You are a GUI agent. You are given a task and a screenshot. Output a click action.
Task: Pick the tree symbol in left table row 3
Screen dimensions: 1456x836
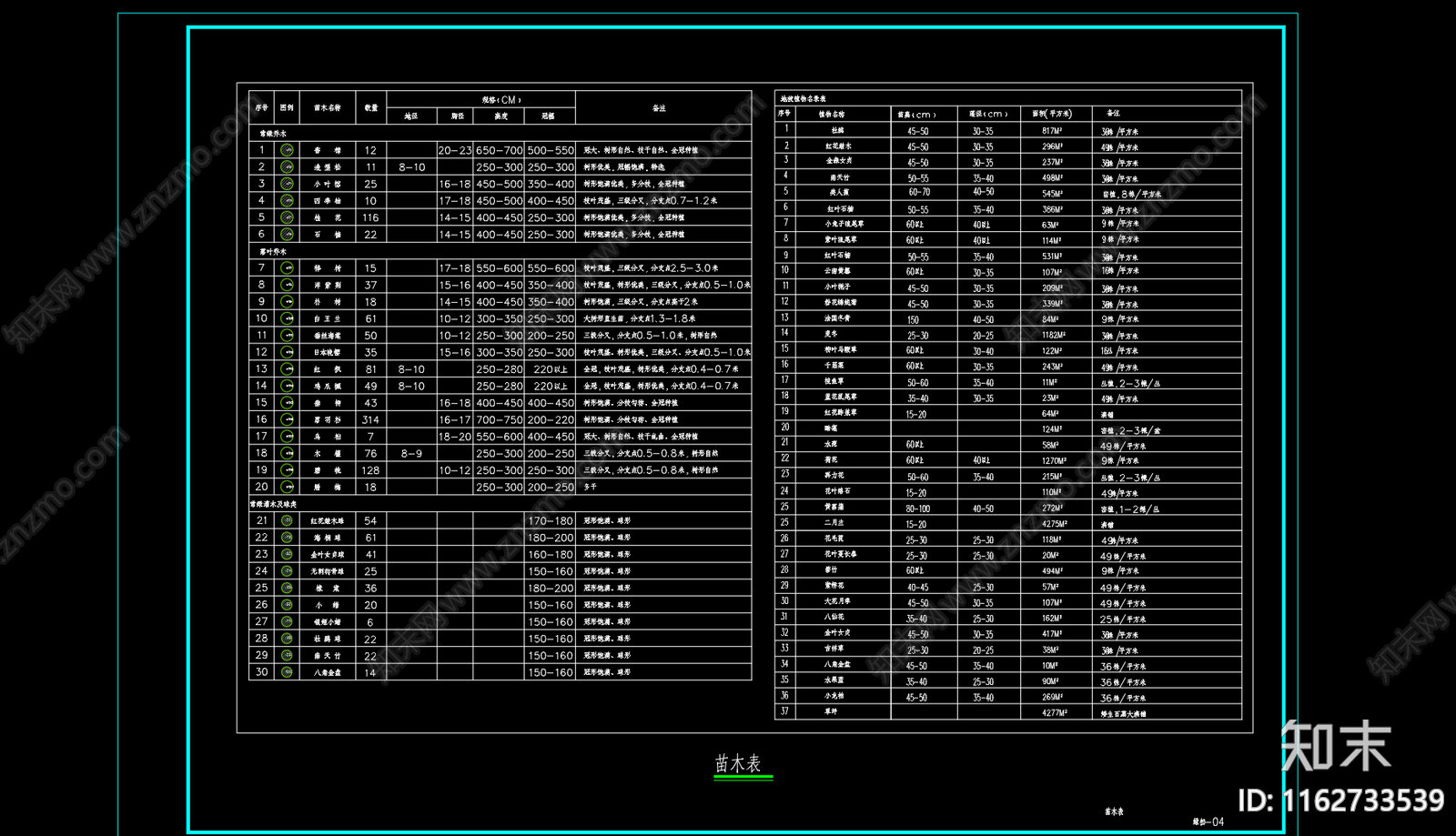pyautogui.click(x=287, y=184)
